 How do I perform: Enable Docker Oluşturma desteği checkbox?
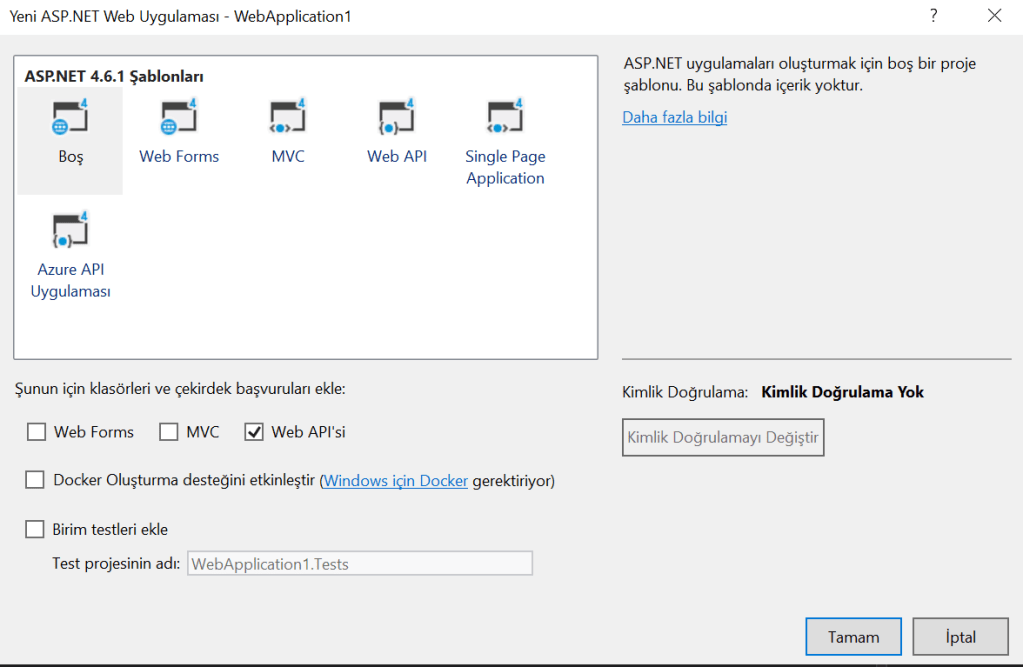[36, 480]
